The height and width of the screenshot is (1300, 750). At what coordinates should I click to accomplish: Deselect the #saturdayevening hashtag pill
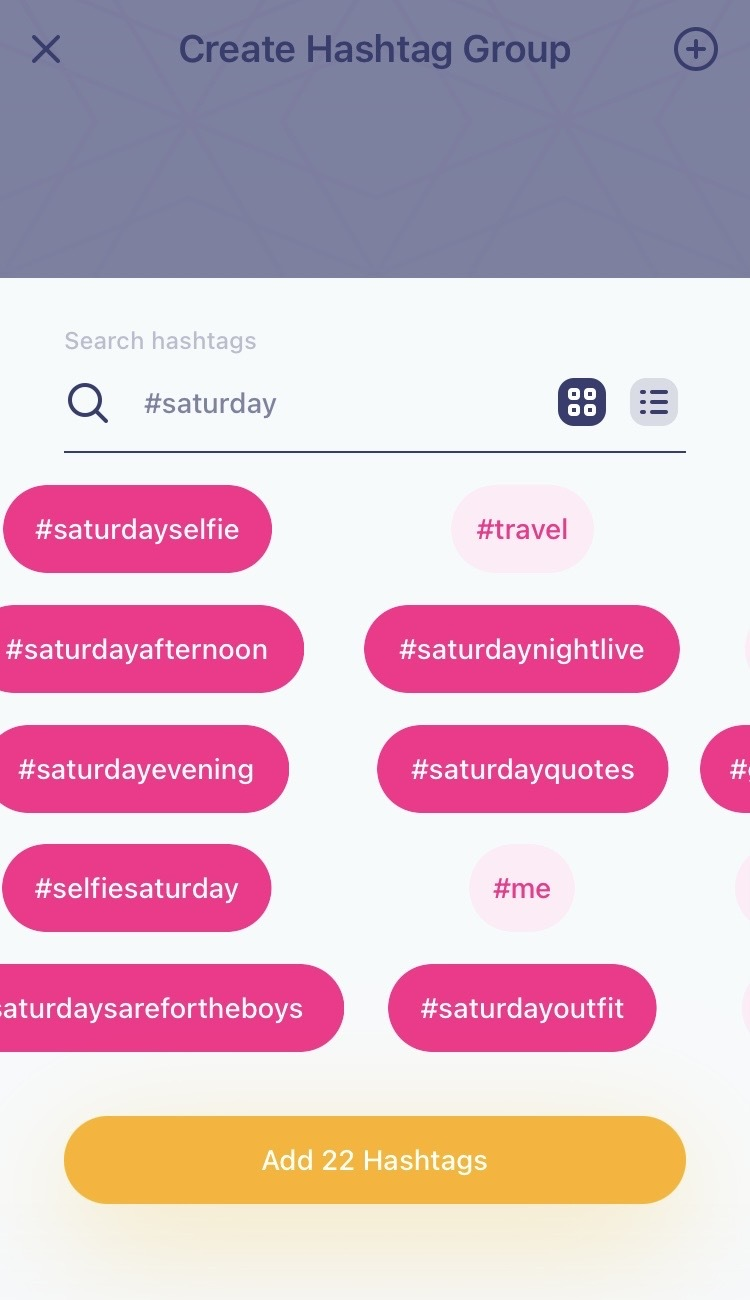[x=143, y=768]
